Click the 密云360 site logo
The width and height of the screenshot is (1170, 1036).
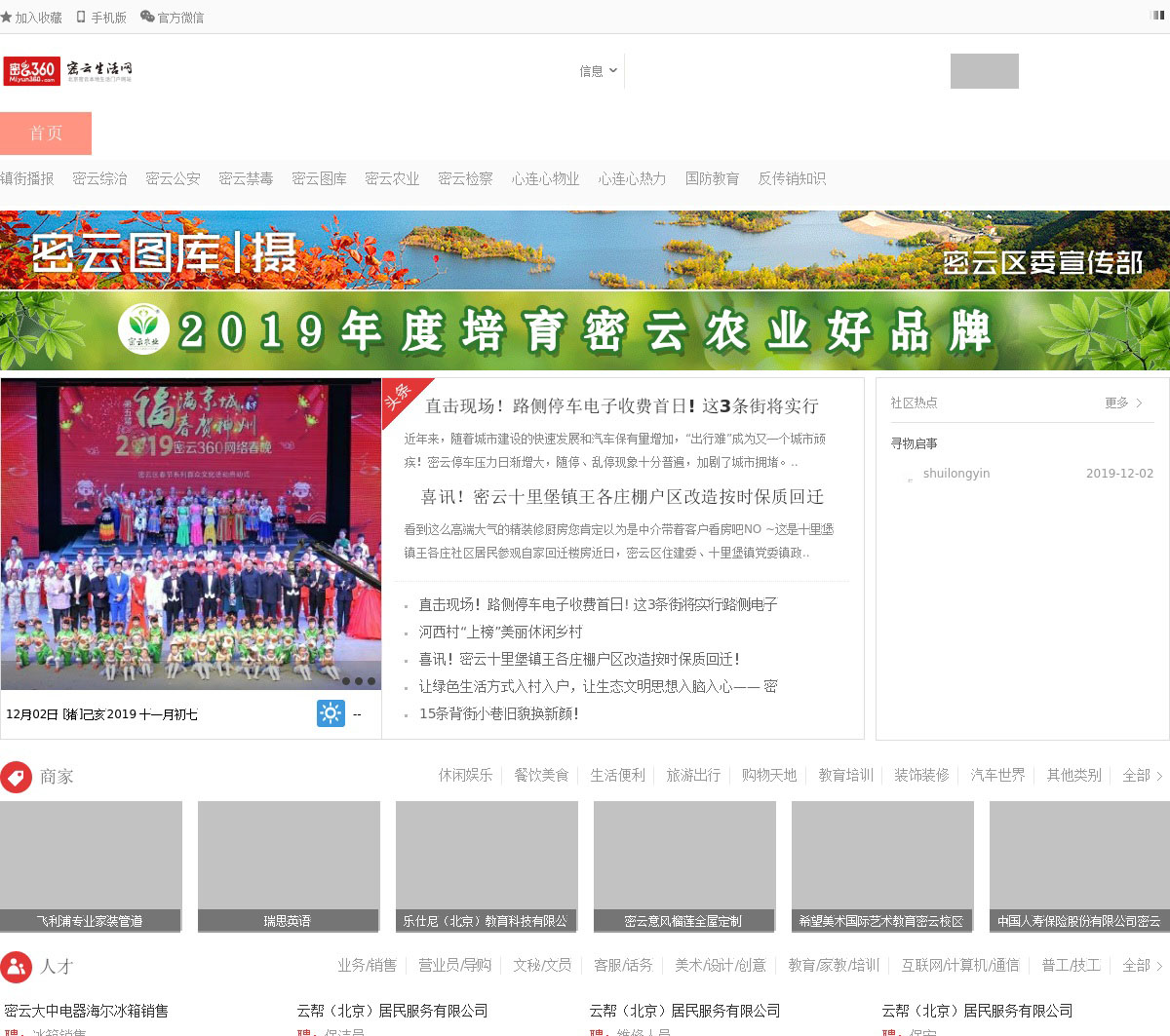tap(67, 71)
